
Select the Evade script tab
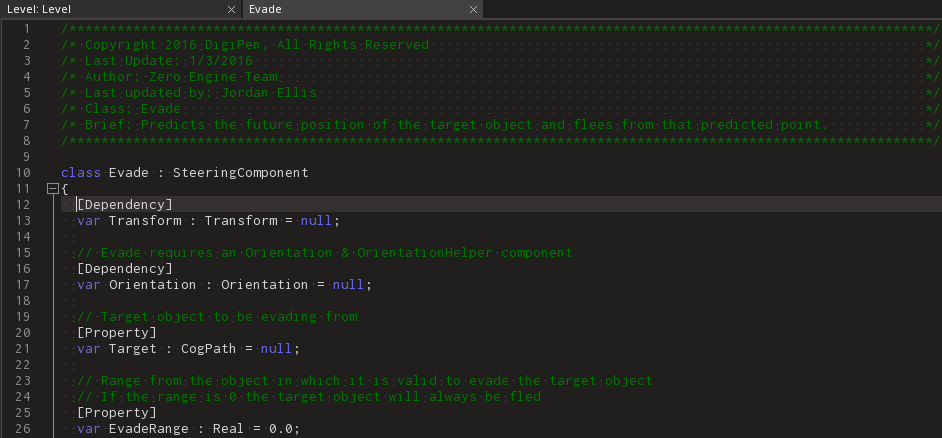(x=362, y=9)
